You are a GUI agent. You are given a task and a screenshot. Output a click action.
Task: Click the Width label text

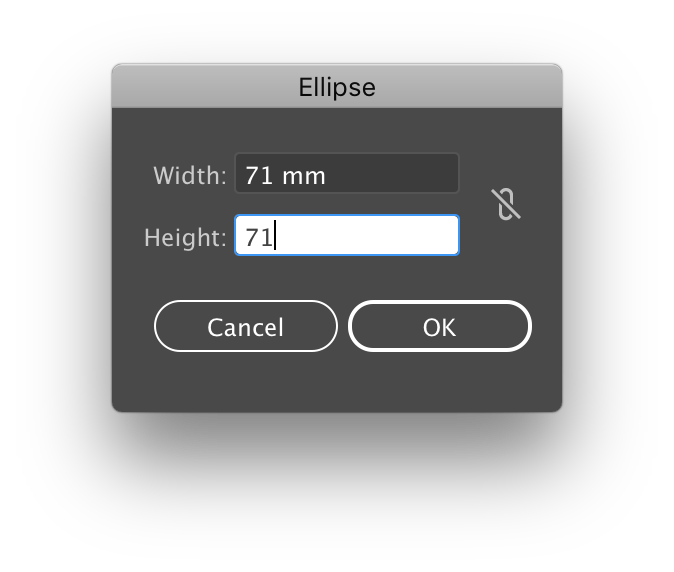(190, 175)
